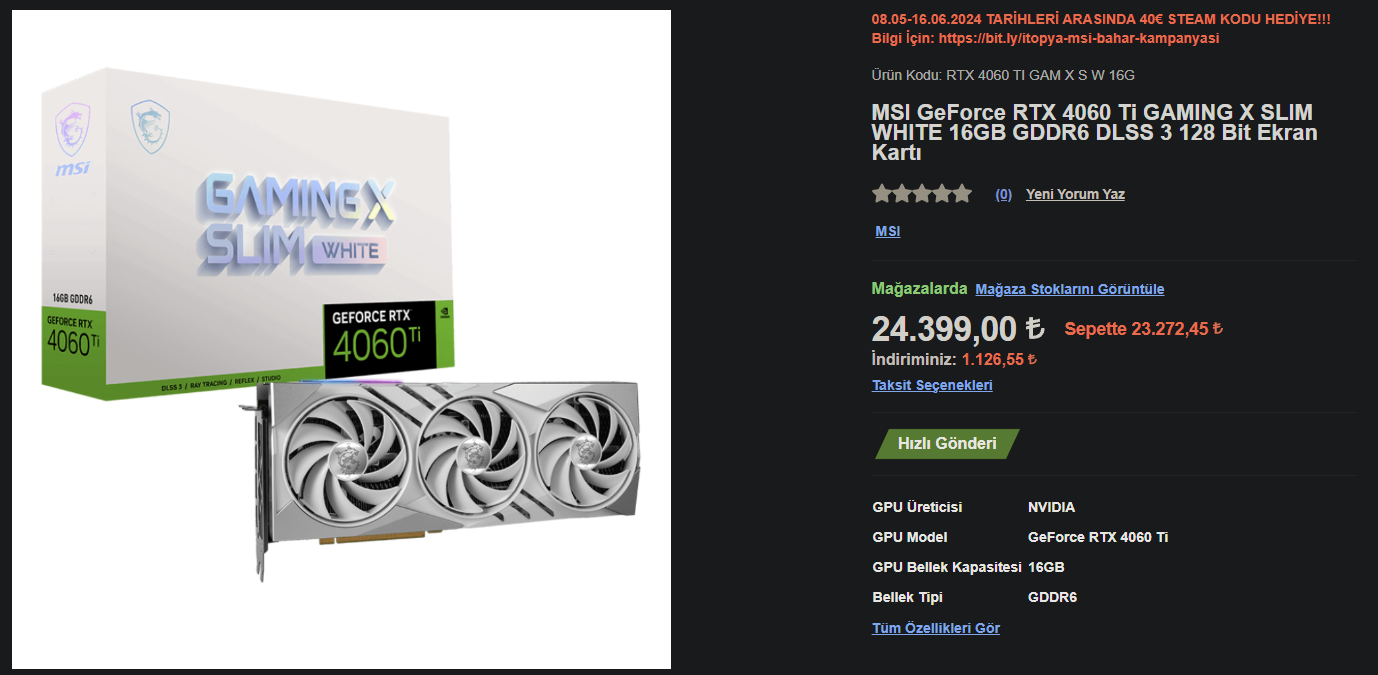Click the 24.399,00 ₺ main price
Image resolution: width=1378 pixels, height=675 pixels.
coord(958,328)
